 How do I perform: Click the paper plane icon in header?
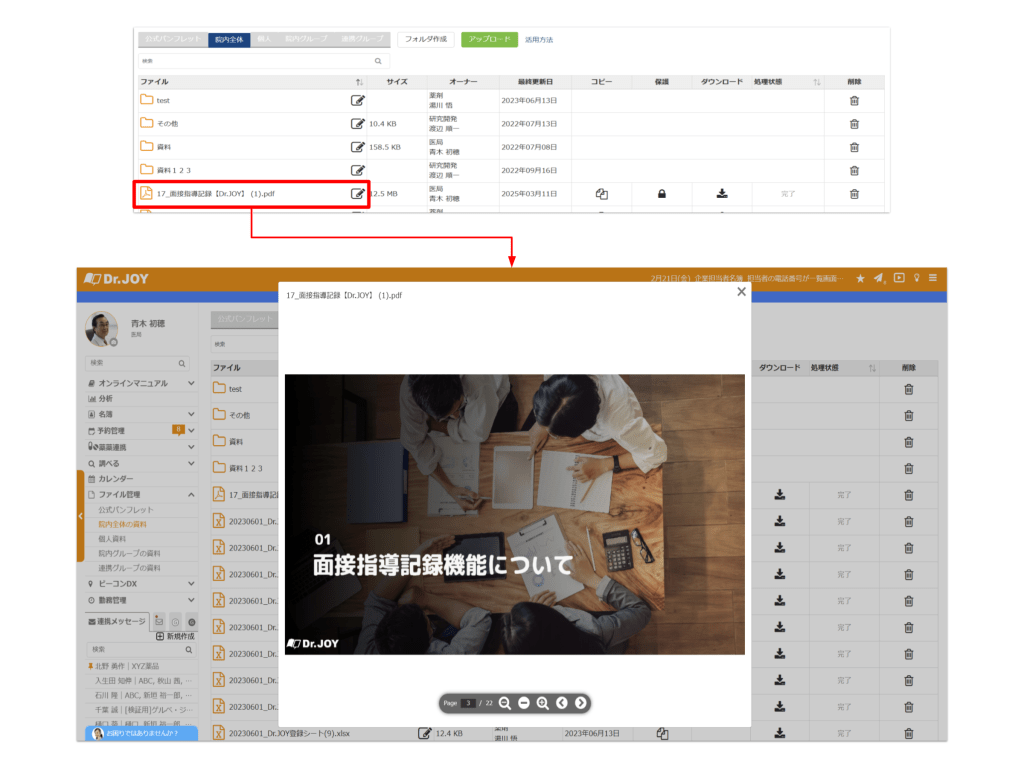tap(878, 278)
